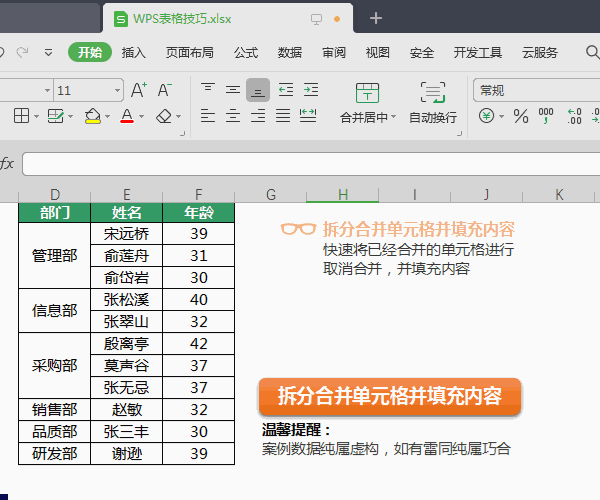
Task: Decrease indent of cell content
Action: [285, 90]
